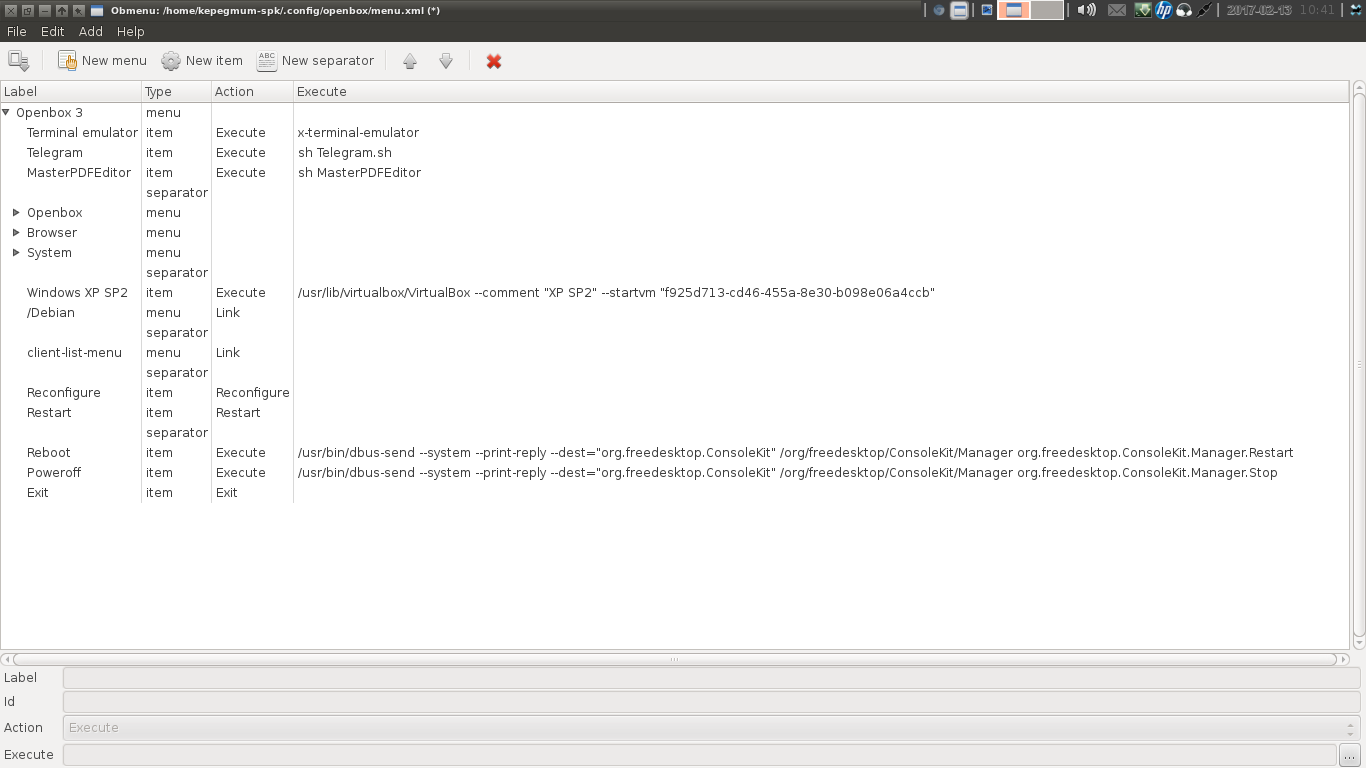Click the green download arrow tray icon
The image size is (1366, 768).
(x=1142, y=10)
